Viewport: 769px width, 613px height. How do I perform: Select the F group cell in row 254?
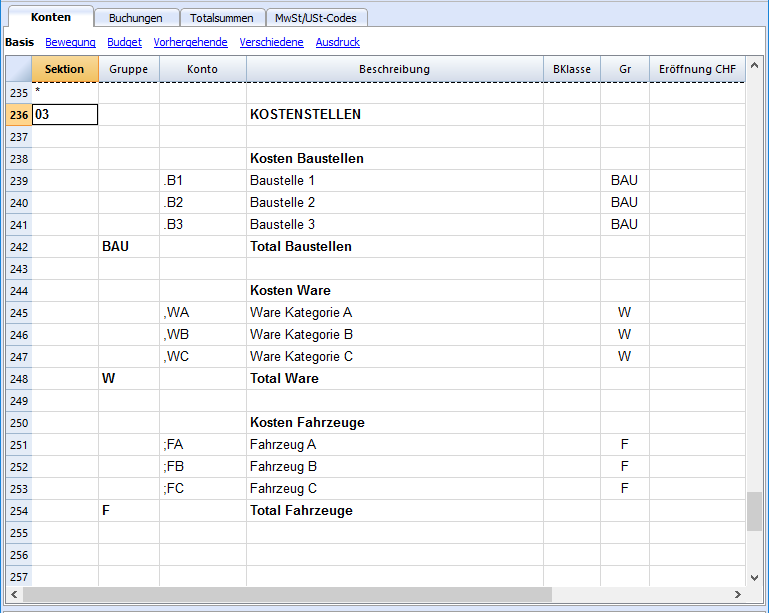coord(129,511)
